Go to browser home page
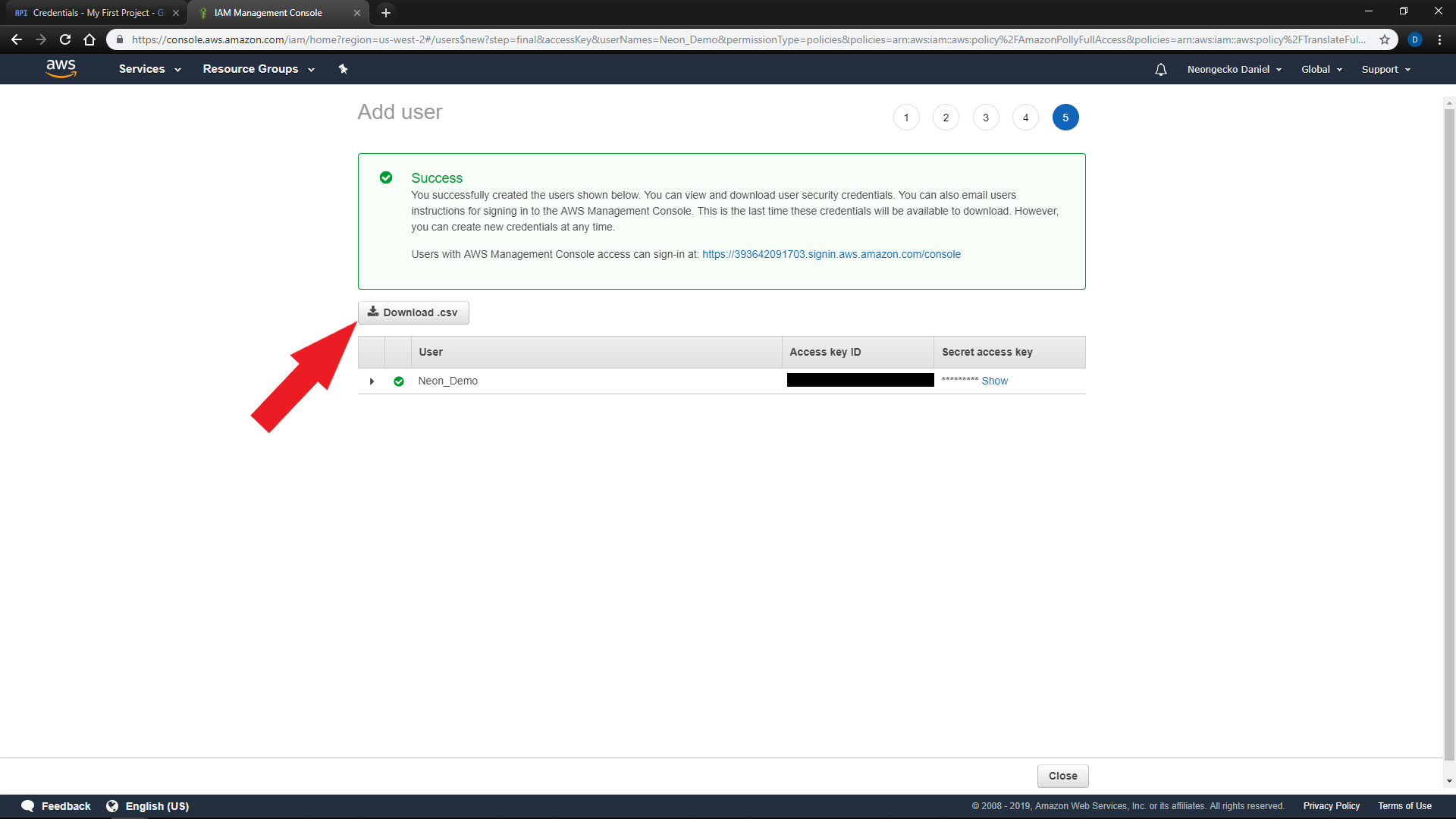 89,39
